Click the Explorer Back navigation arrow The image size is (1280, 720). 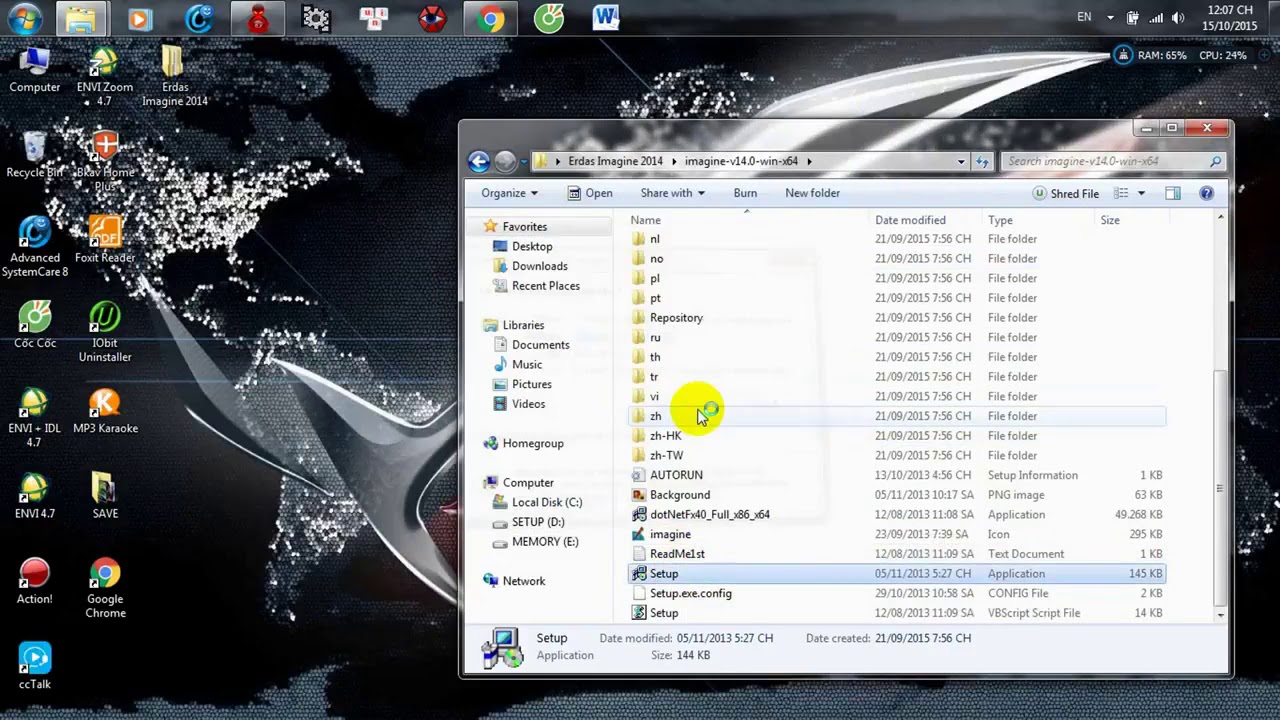coord(479,161)
